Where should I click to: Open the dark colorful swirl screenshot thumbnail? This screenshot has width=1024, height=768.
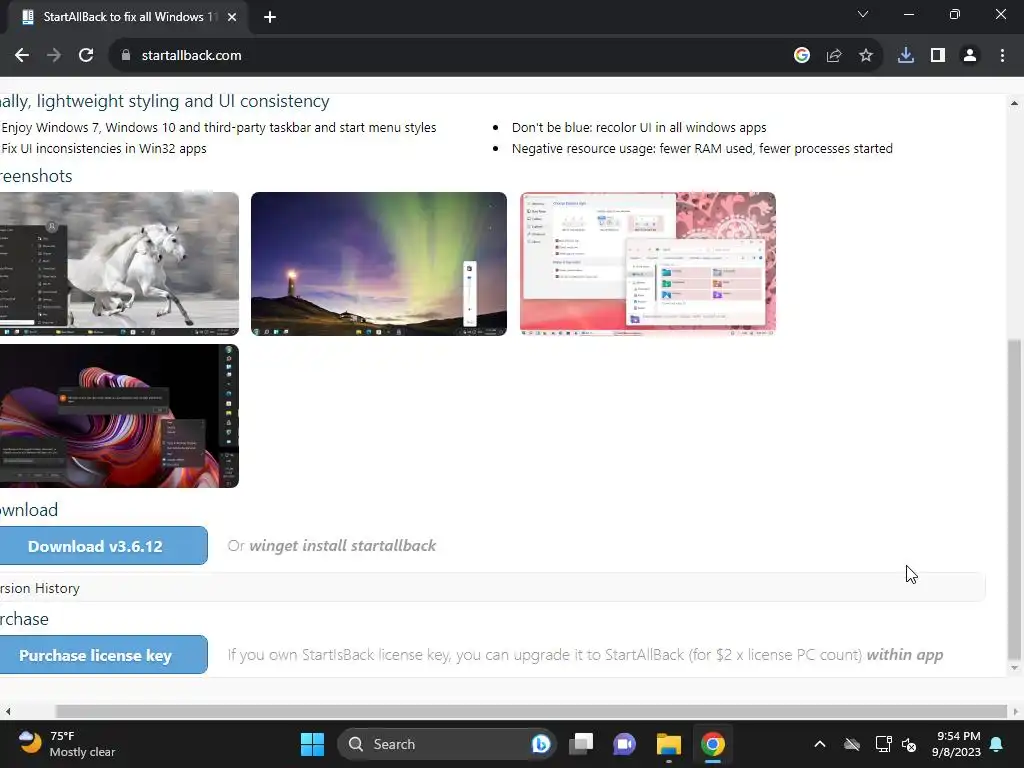click(120, 416)
